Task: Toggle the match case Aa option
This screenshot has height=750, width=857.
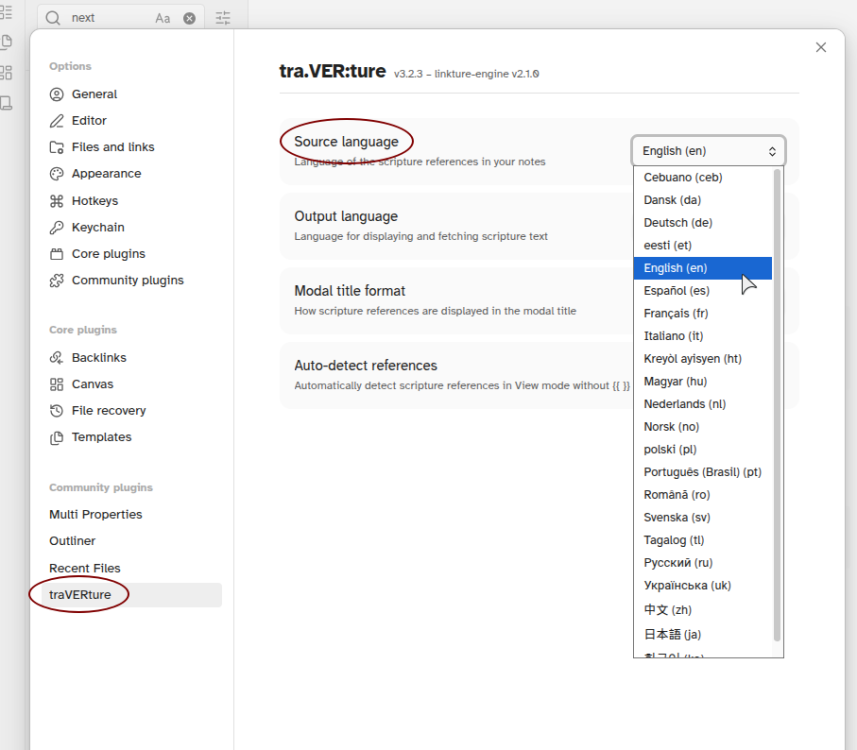Action: click(162, 18)
